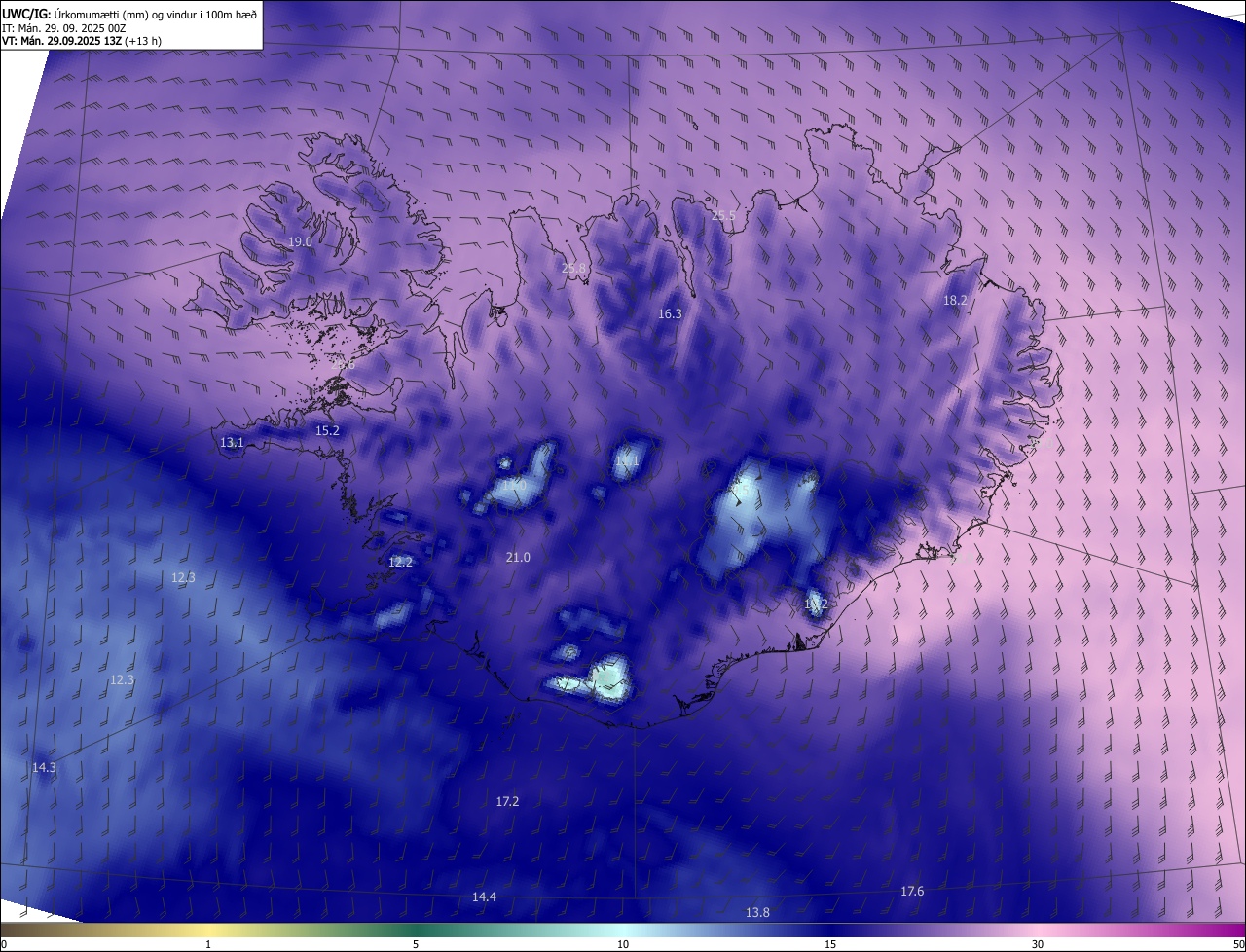Click the 25.8 value label

(x=574, y=269)
